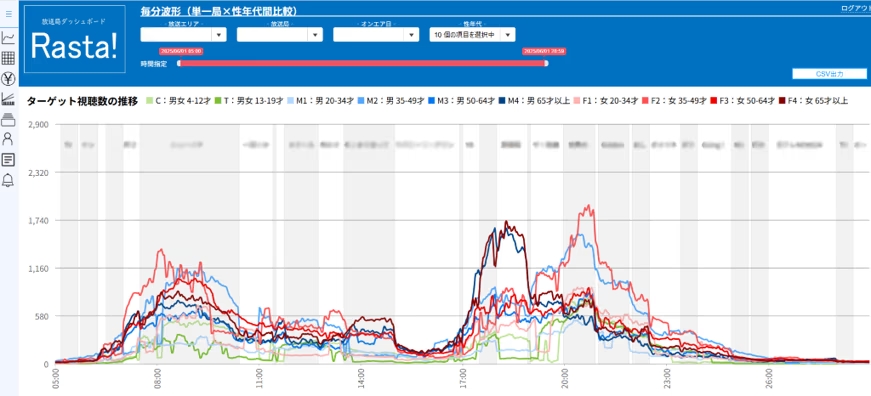Image resolution: width=871 pixels, height=396 pixels.
Task: Click the 11:00 x-axis label
Action: pyautogui.click(x=259, y=379)
